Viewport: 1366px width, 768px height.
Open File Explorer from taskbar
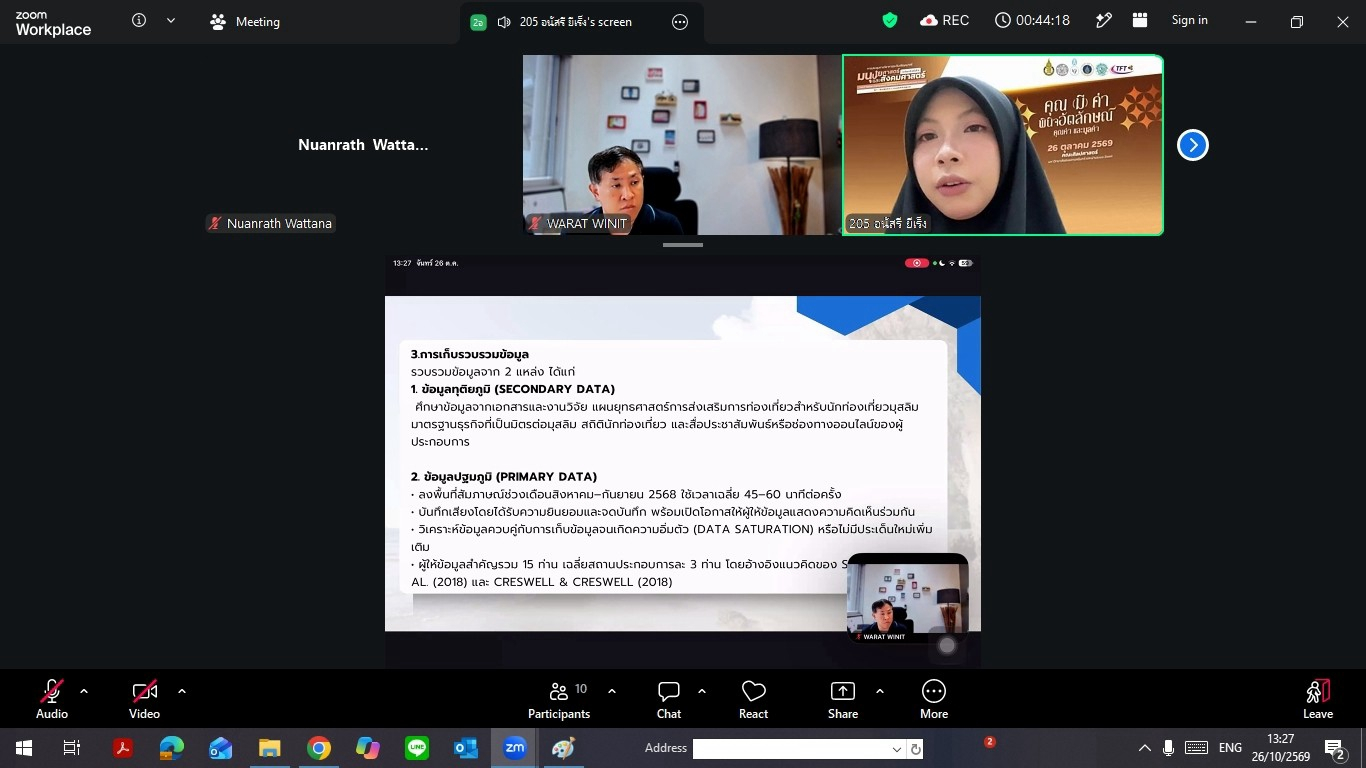[270, 748]
